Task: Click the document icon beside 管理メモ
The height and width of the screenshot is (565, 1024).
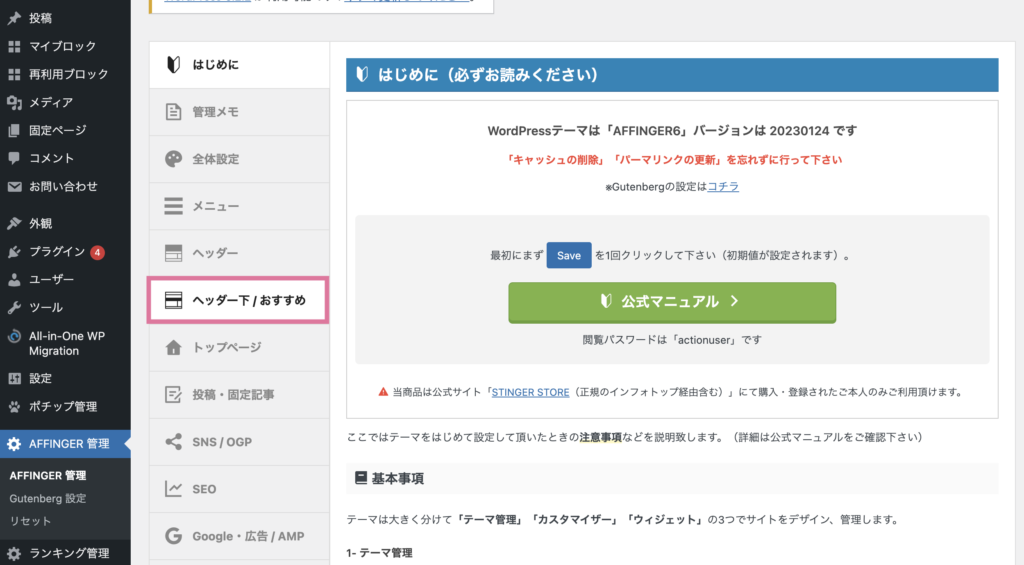Action: point(173,112)
